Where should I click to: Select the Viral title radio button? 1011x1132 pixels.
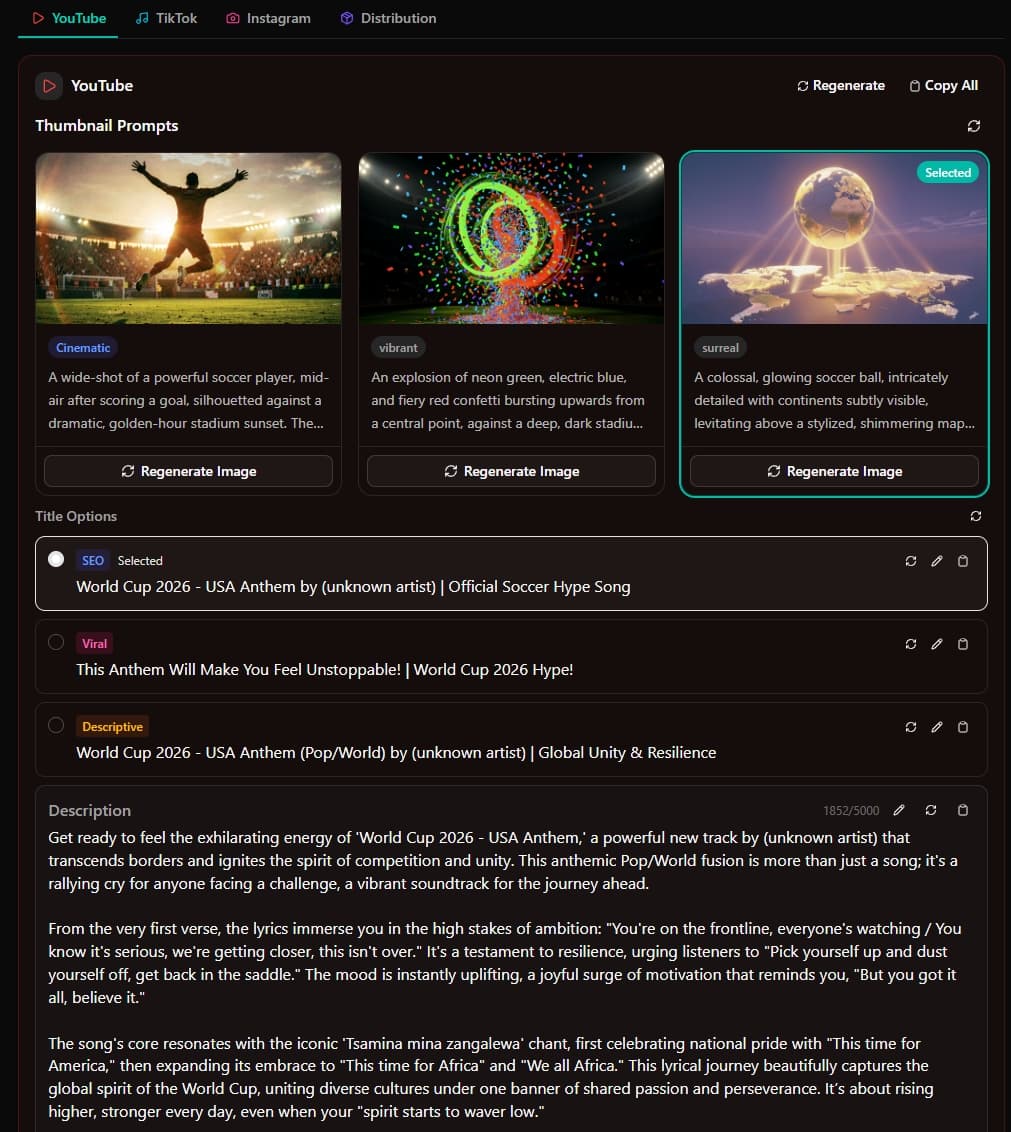56,642
